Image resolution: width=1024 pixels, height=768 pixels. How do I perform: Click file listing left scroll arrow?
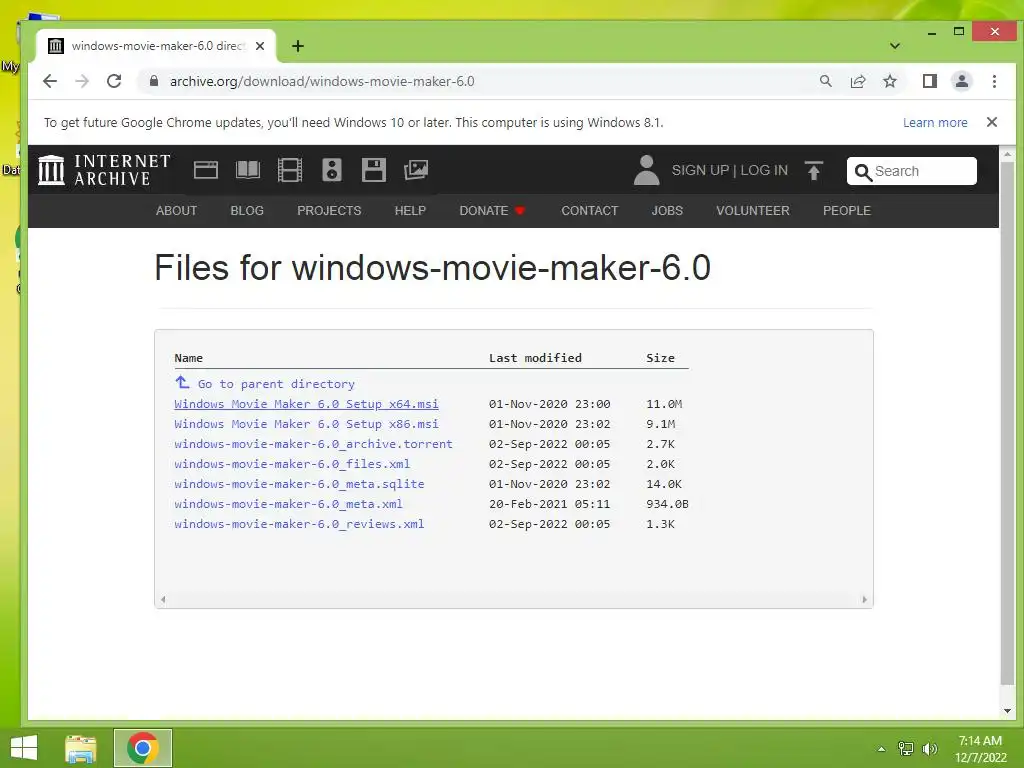(163, 599)
